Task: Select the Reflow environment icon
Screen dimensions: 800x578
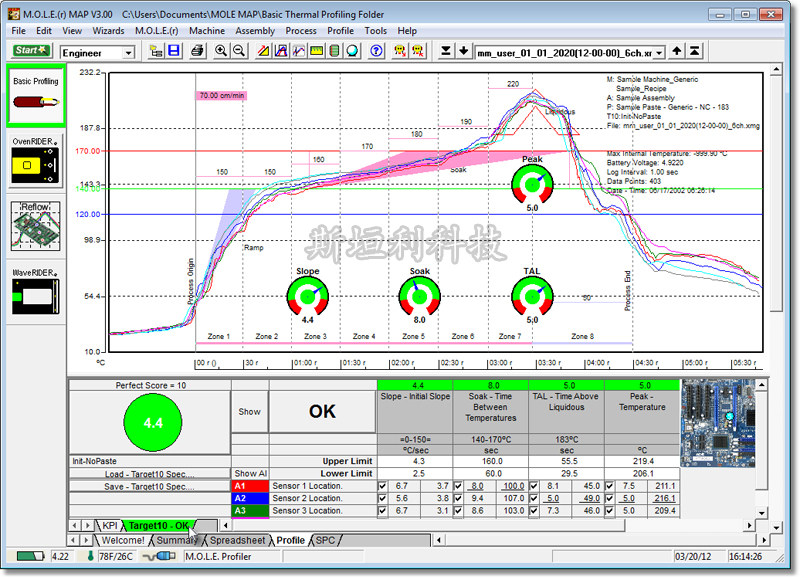Action: click(x=36, y=226)
